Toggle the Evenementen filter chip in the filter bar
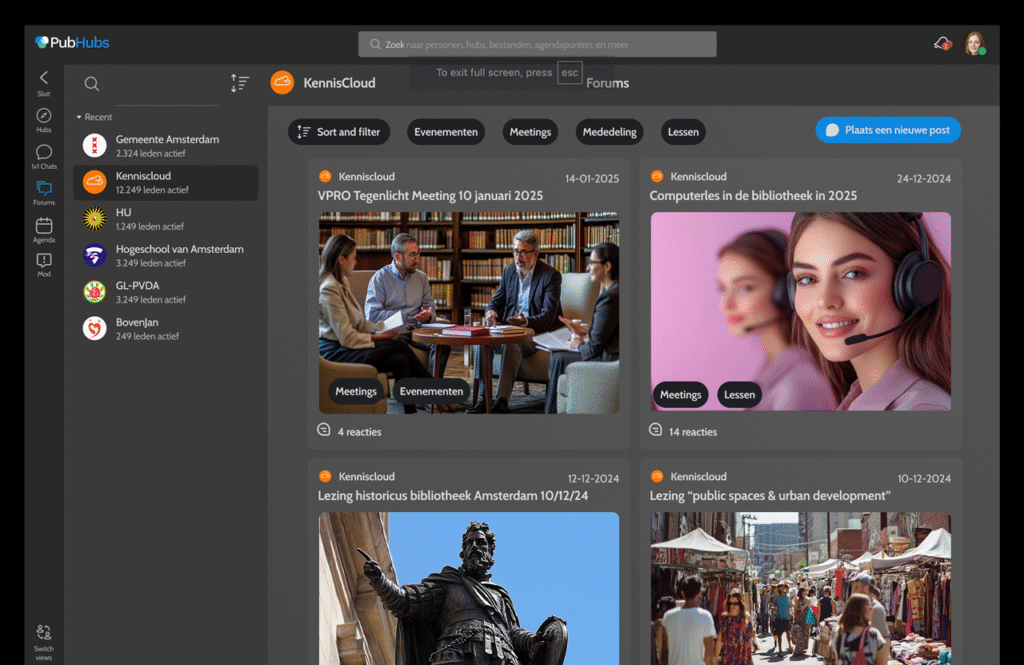Screen dimensions: 1024x665 (446, 132)
